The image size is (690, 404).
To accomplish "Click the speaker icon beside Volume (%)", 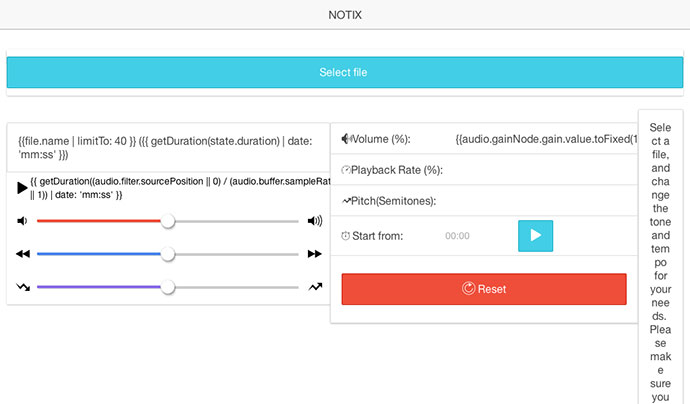I will pos(347,139).
